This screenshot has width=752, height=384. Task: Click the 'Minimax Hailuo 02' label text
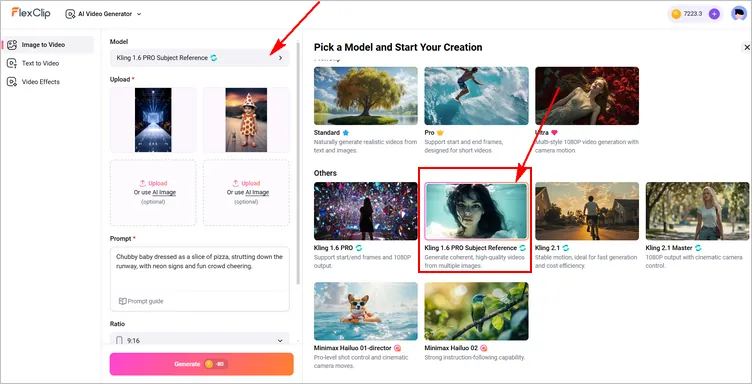pyautogui.click(x=451, y=348)
